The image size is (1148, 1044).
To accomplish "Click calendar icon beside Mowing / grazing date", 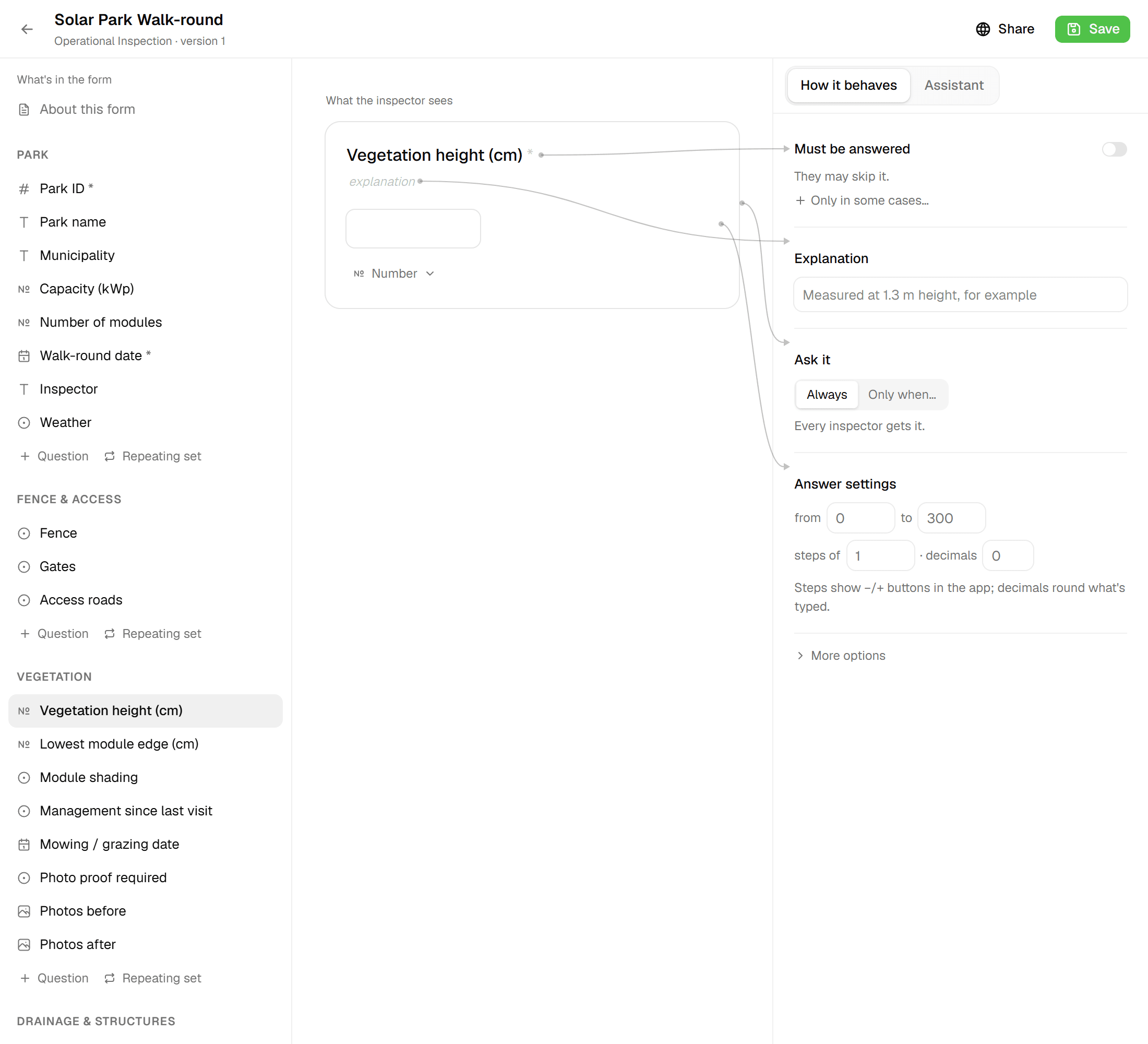I will click(24, 845).
